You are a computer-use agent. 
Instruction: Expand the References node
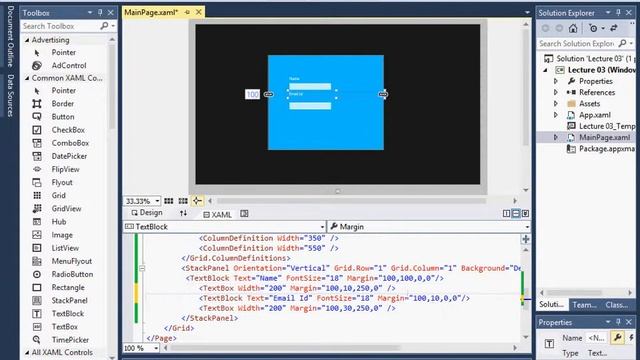point(556,92)
